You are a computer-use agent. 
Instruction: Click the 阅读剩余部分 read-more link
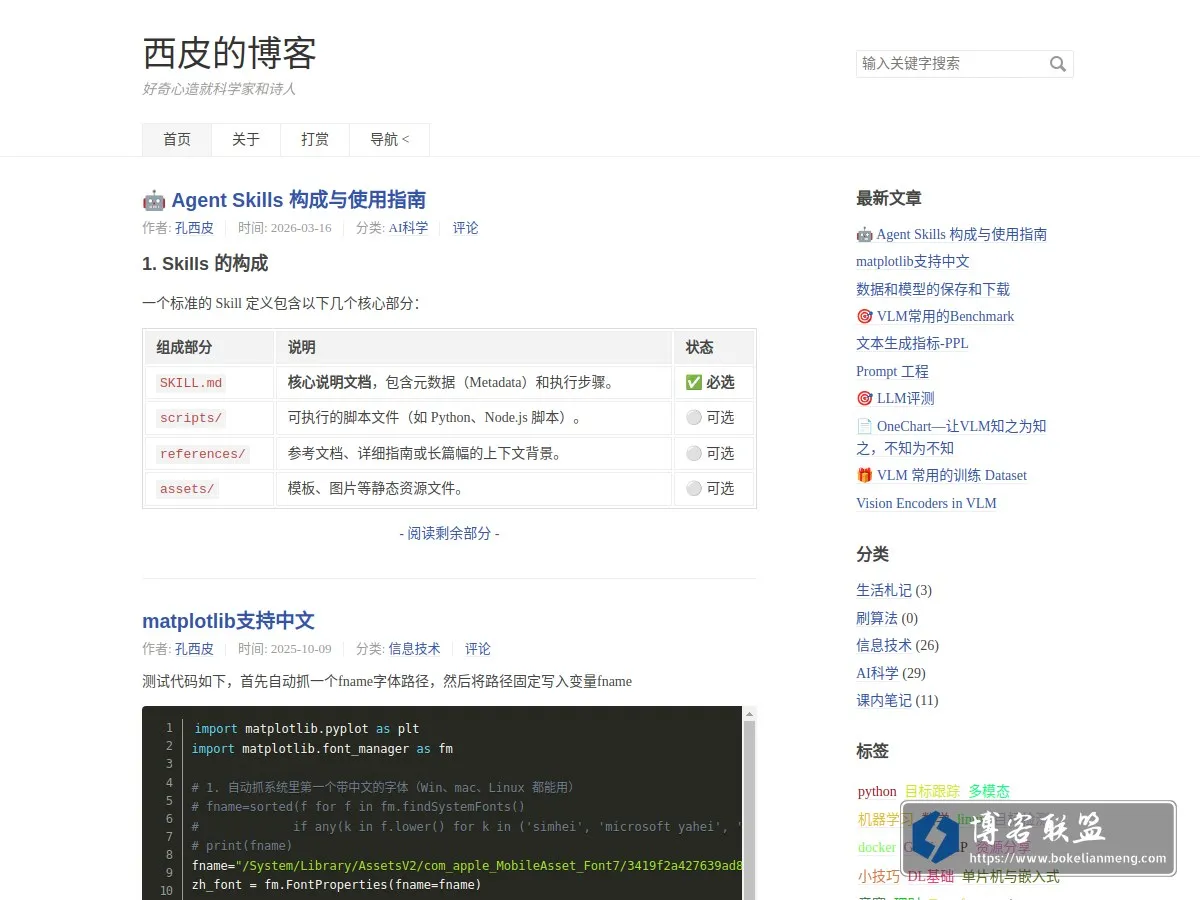(449, 534)
